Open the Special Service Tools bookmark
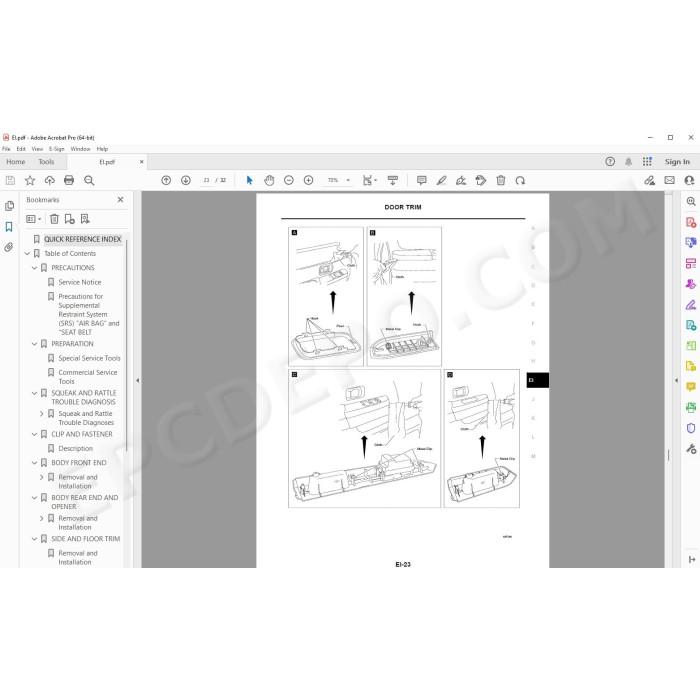 click(89, 358)
